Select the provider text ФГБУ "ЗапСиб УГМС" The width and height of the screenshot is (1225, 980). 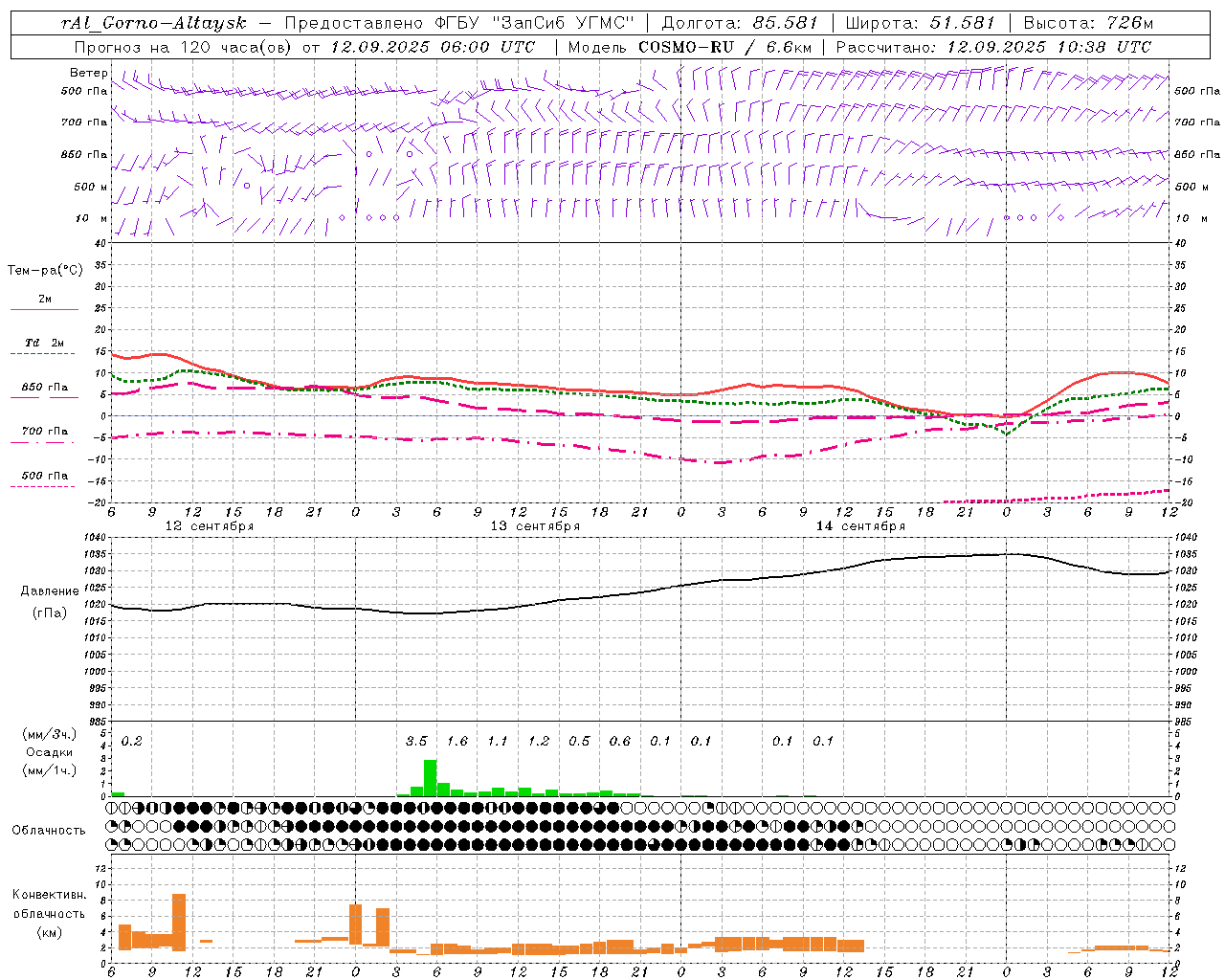pyautogui.click(x=537, y=23)
